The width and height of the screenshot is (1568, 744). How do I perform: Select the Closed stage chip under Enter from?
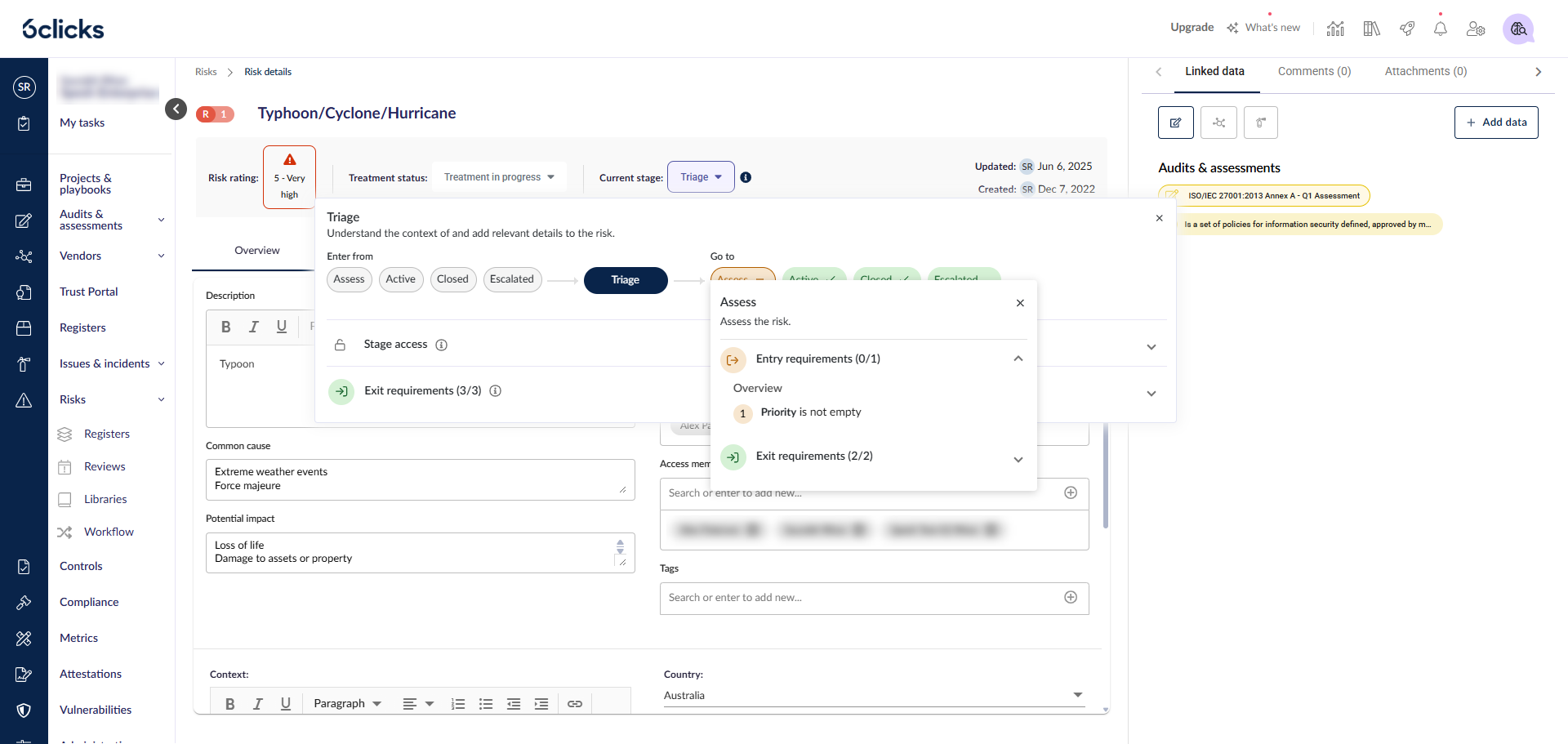[x=452, y=279]
